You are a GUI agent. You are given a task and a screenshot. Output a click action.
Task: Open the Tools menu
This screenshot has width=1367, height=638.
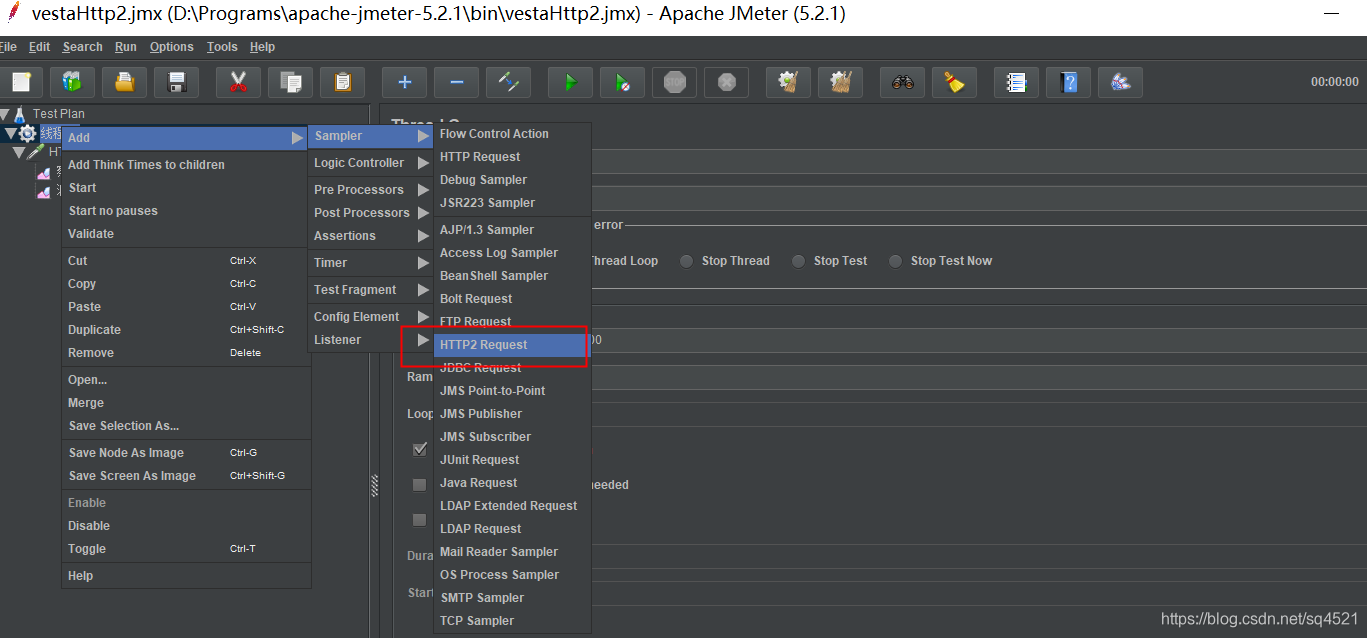(x=222, y=47)
